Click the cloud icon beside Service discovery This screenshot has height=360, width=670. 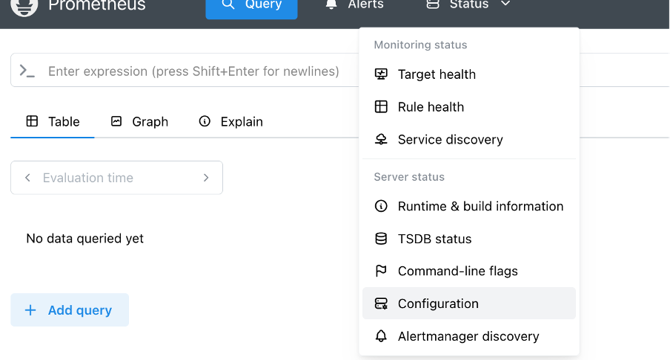coord(381,139)
